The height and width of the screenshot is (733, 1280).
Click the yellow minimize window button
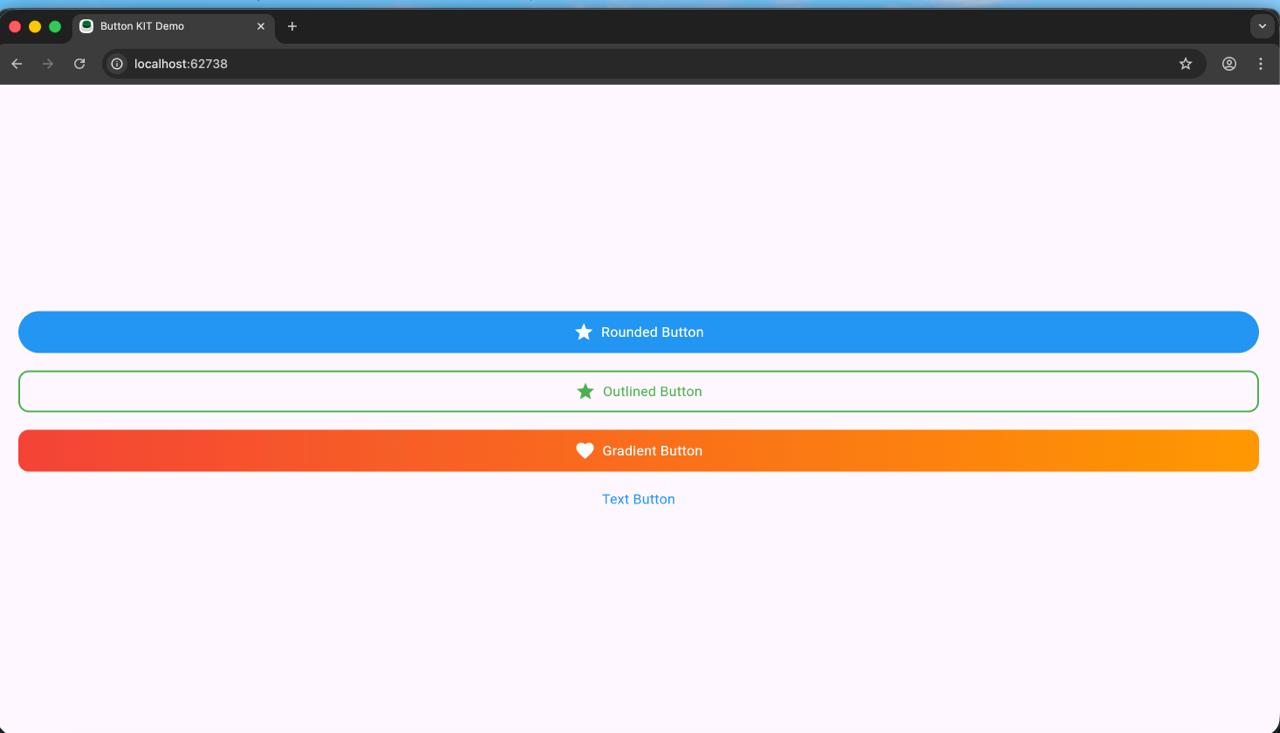click(35, 26)
